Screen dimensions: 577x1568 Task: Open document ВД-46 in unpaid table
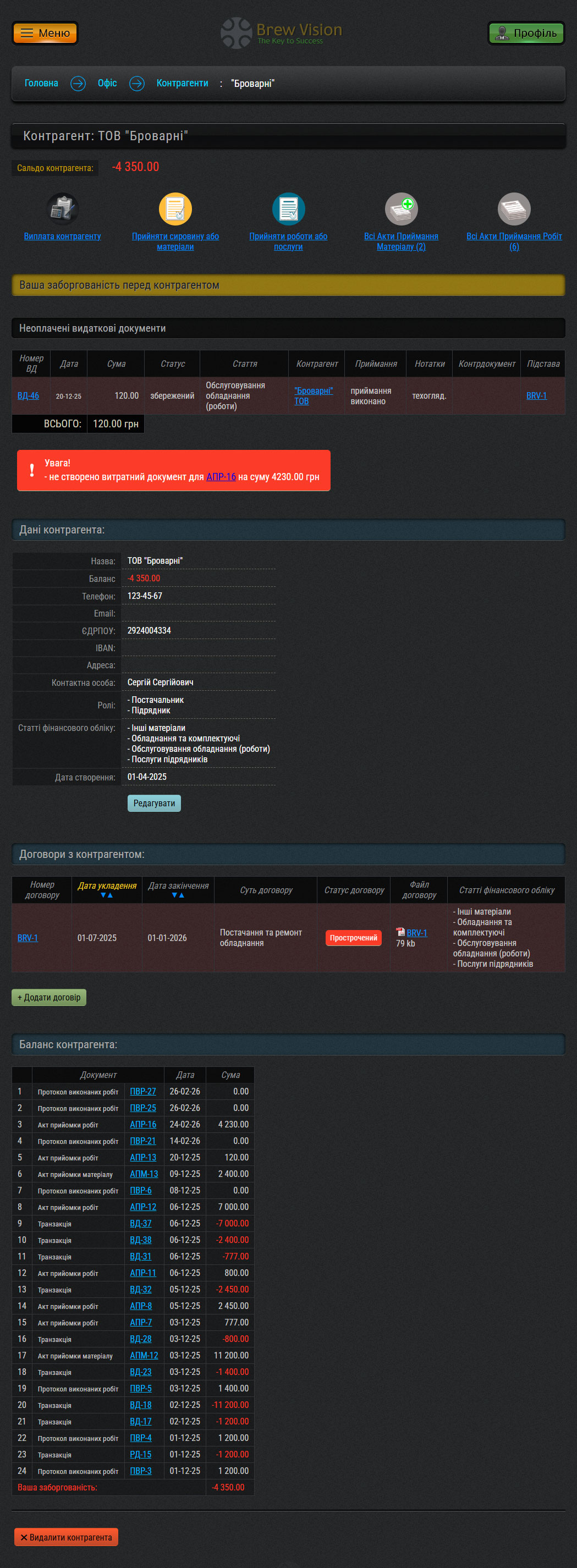click(x=28, y=395)
